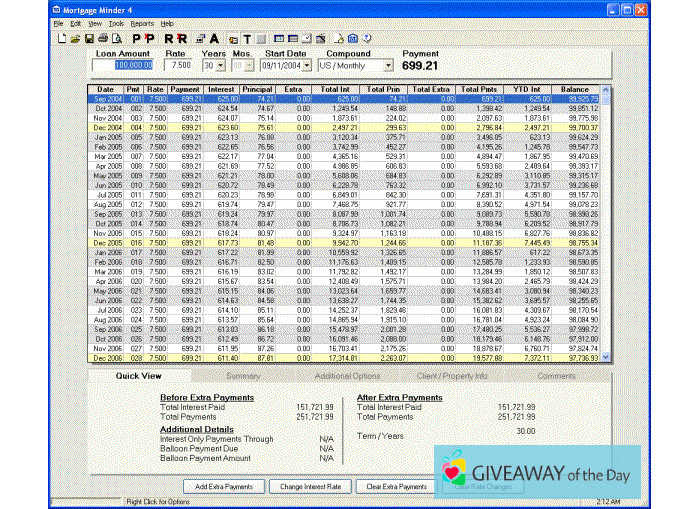Switch to the Summary tab
700x509 pixels.
[243, 376]
